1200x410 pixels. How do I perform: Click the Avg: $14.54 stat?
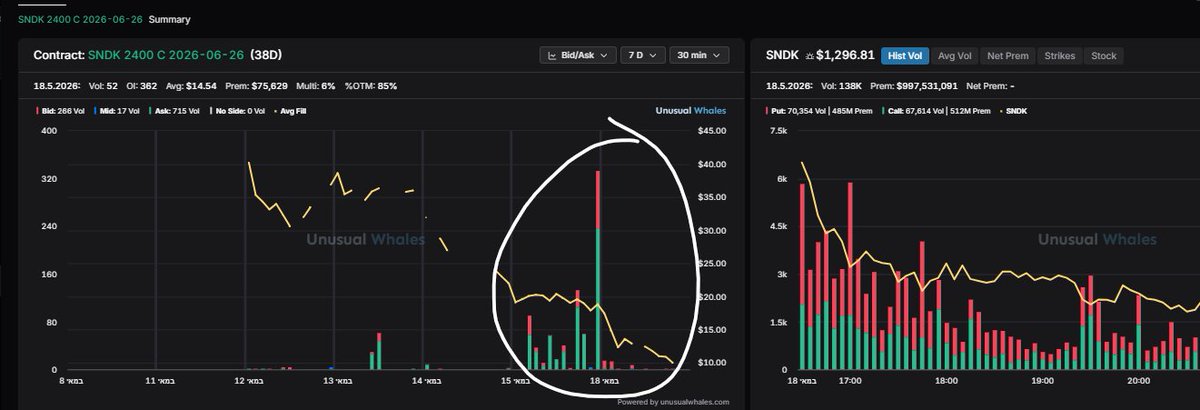click(x=192, y=86)
